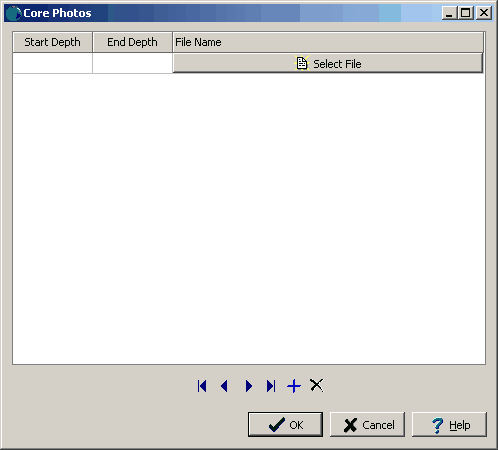Jump to the last record in navigator
Viewport: 498px width, 450px height.
point(271,386)
